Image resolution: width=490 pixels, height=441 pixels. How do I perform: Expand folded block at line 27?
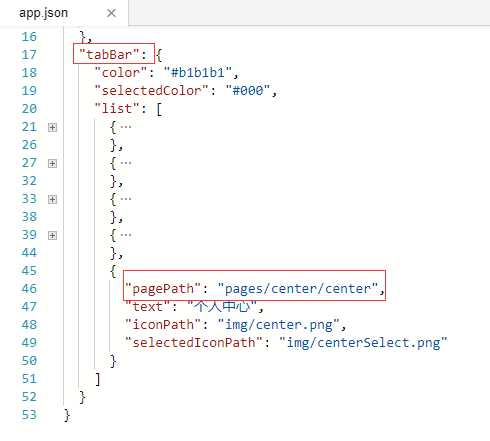pos(52,163)
